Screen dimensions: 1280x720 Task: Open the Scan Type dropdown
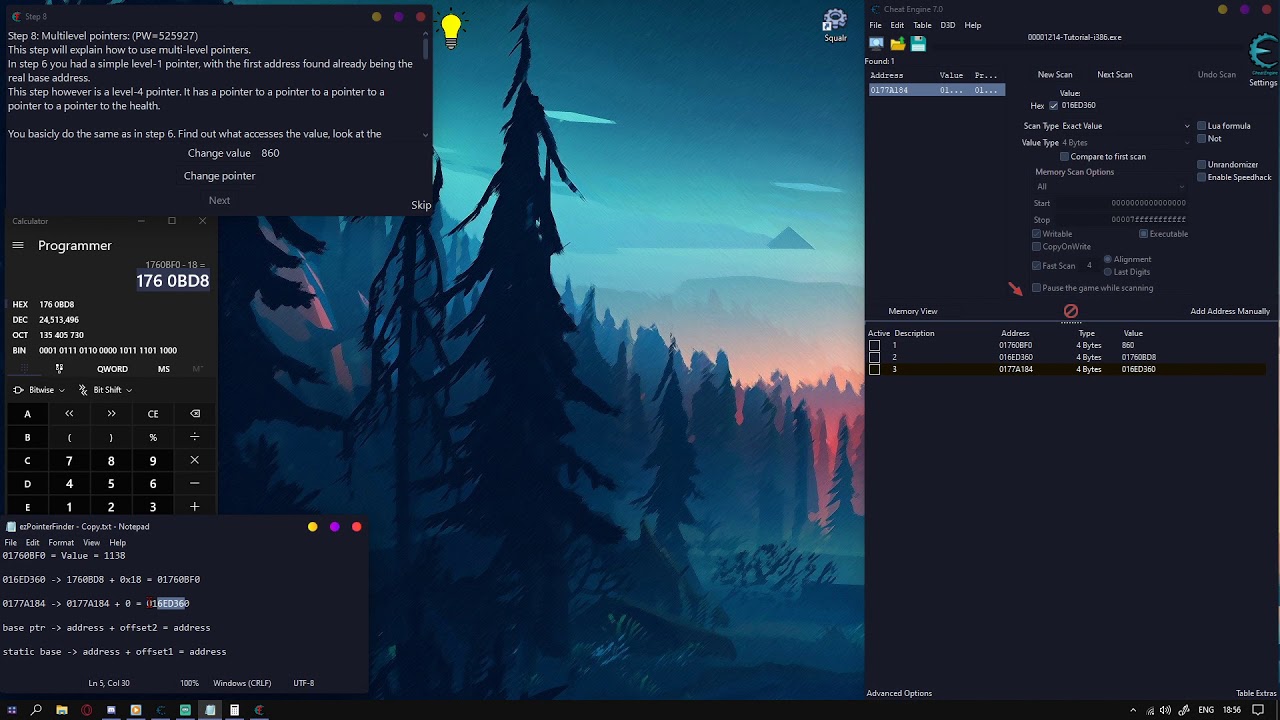(1126, 126)
